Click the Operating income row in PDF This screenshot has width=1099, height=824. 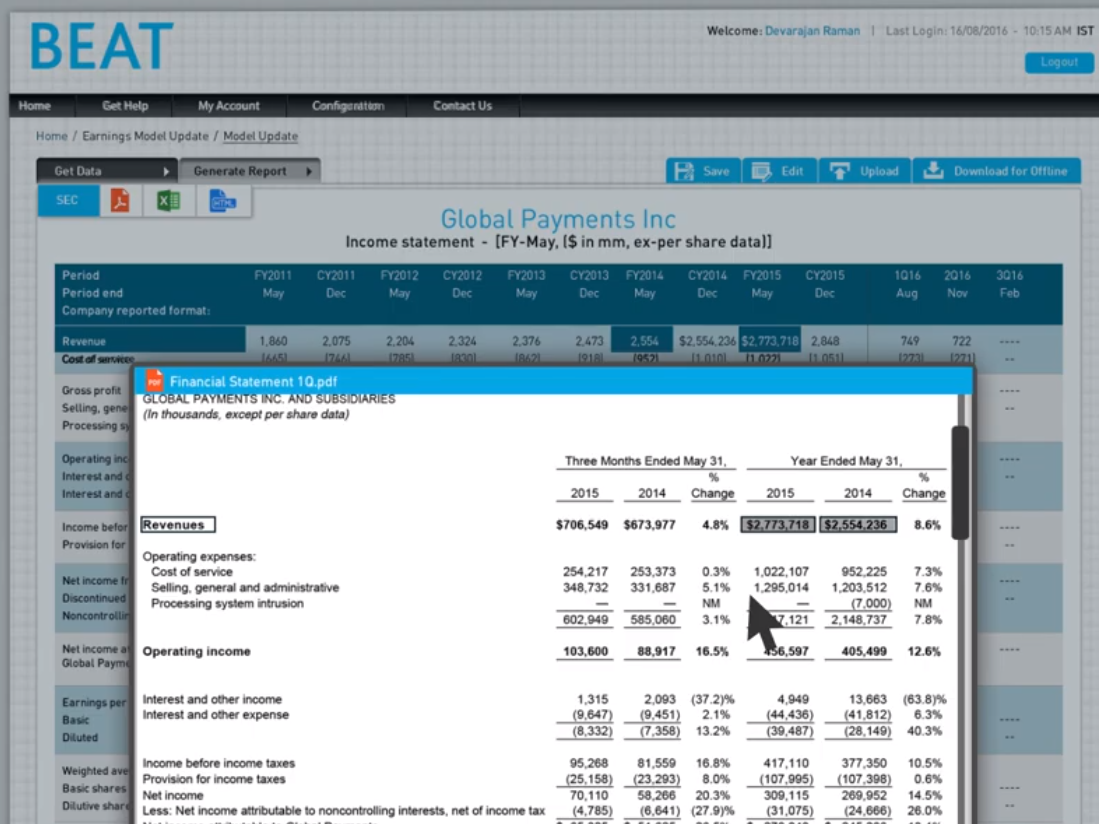(543, 652)
